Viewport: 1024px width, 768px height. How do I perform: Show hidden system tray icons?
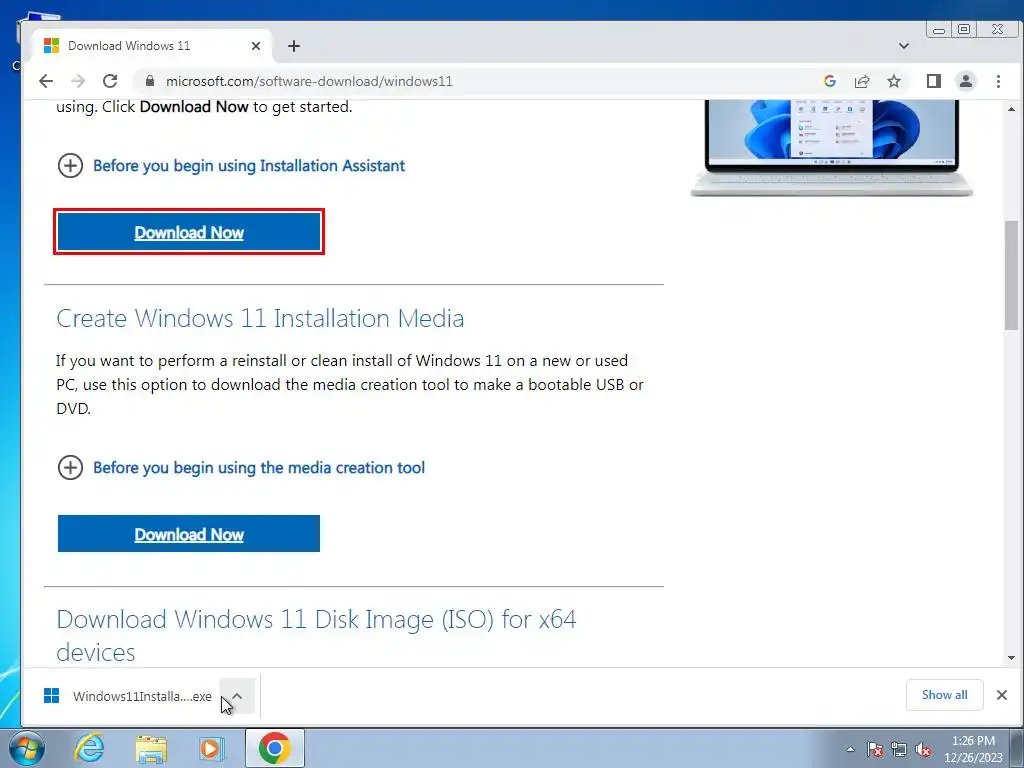coord(850,749)
